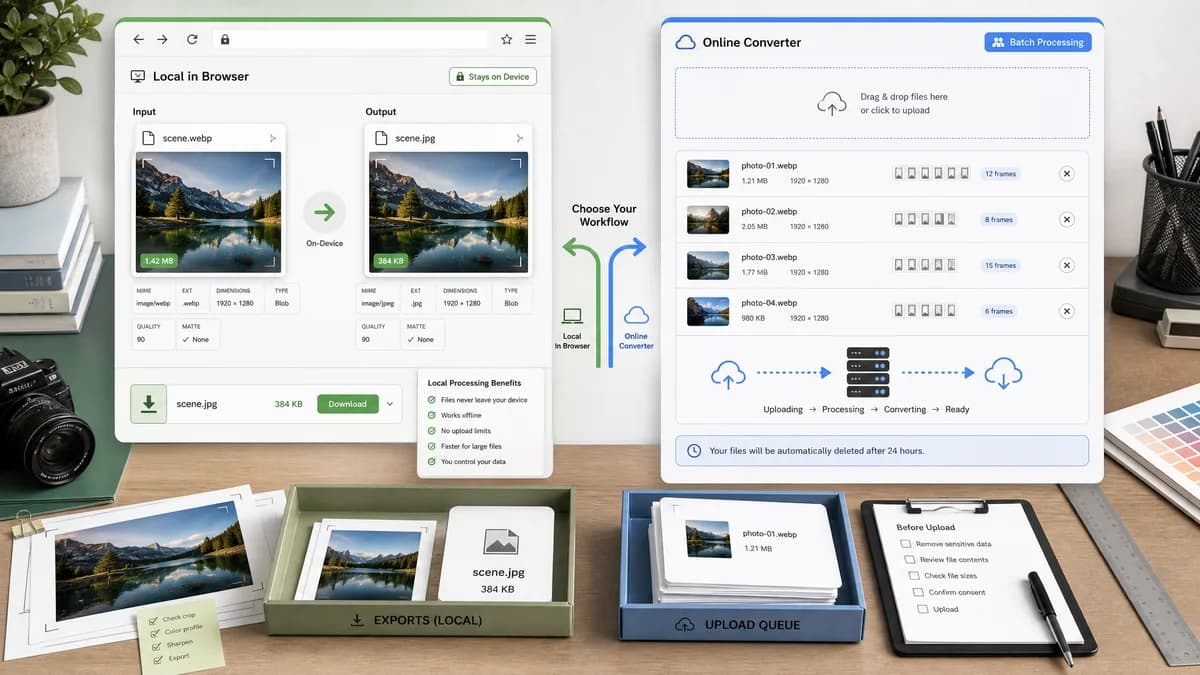1200x675 pixels.
Task: Select the Output scene.jpg preview image
Action: 449,213
